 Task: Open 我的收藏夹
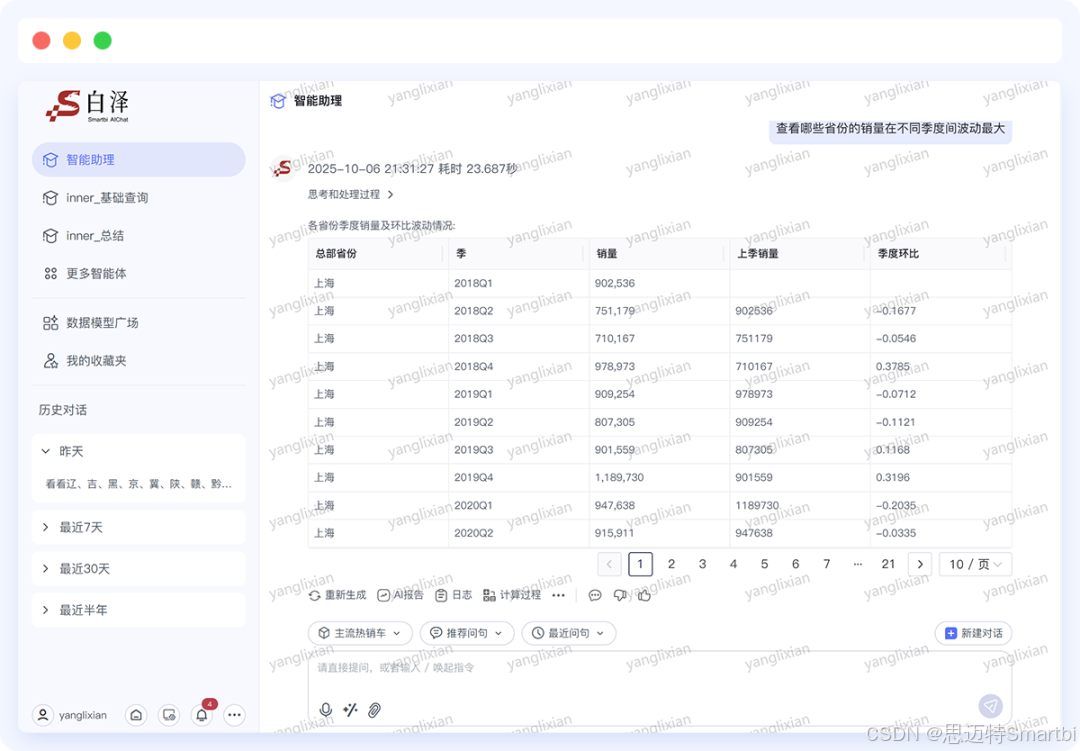pos(138,360)
